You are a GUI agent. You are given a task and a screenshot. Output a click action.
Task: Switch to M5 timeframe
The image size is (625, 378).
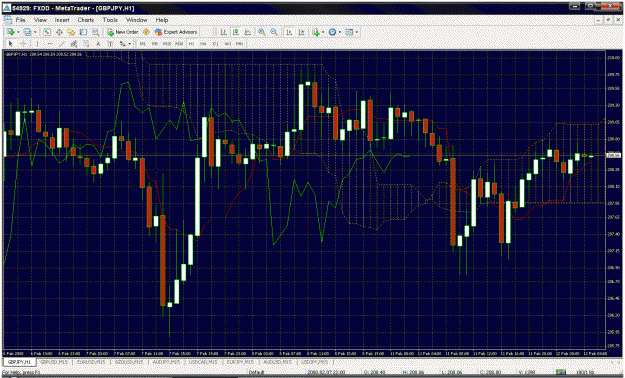tap(155, 44)
